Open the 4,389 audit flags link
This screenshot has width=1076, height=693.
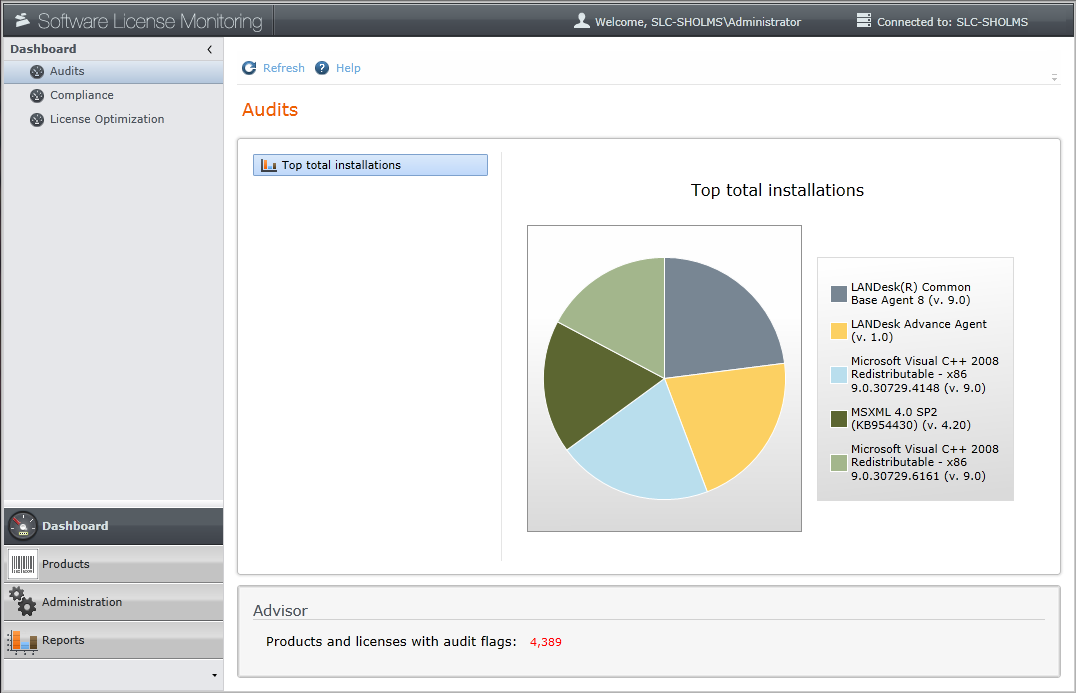545,642
